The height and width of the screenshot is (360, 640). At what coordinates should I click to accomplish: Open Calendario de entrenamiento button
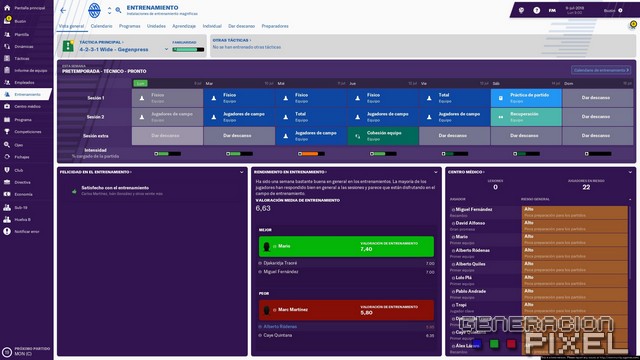click(x=601, y=70)
